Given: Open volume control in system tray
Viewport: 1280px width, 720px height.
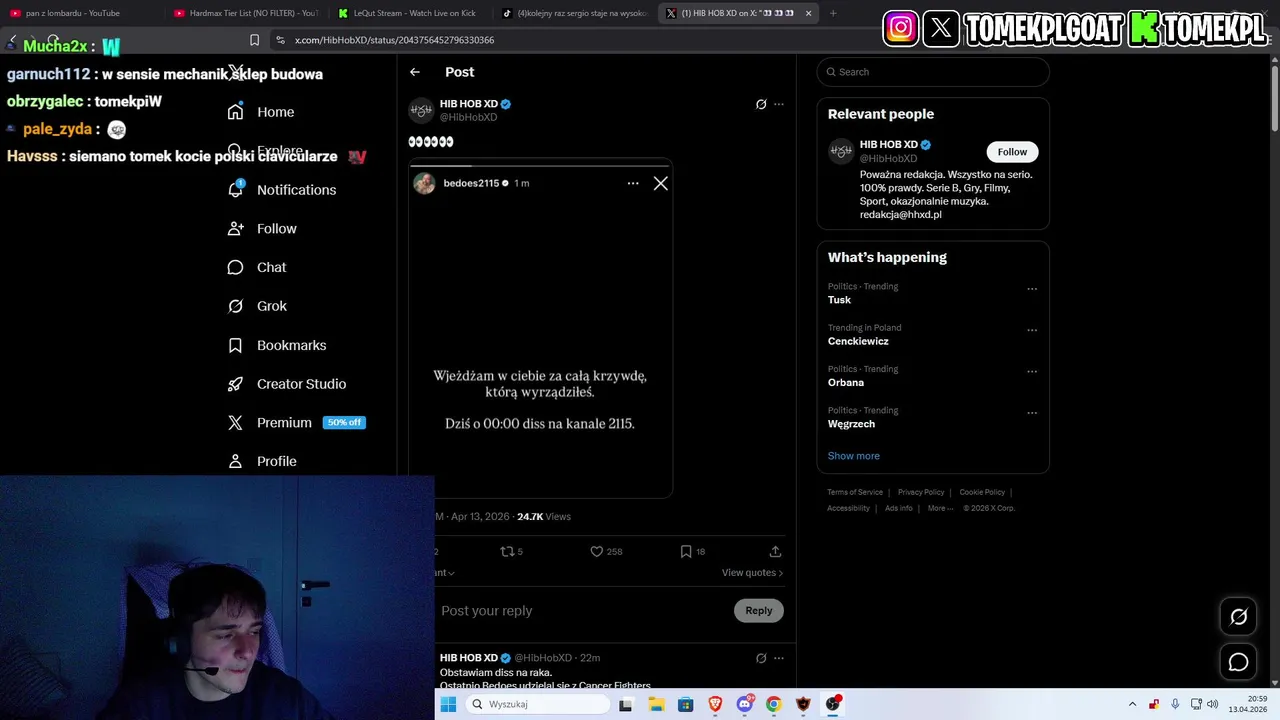Looking at the screenshot, I should [1212, 704].
